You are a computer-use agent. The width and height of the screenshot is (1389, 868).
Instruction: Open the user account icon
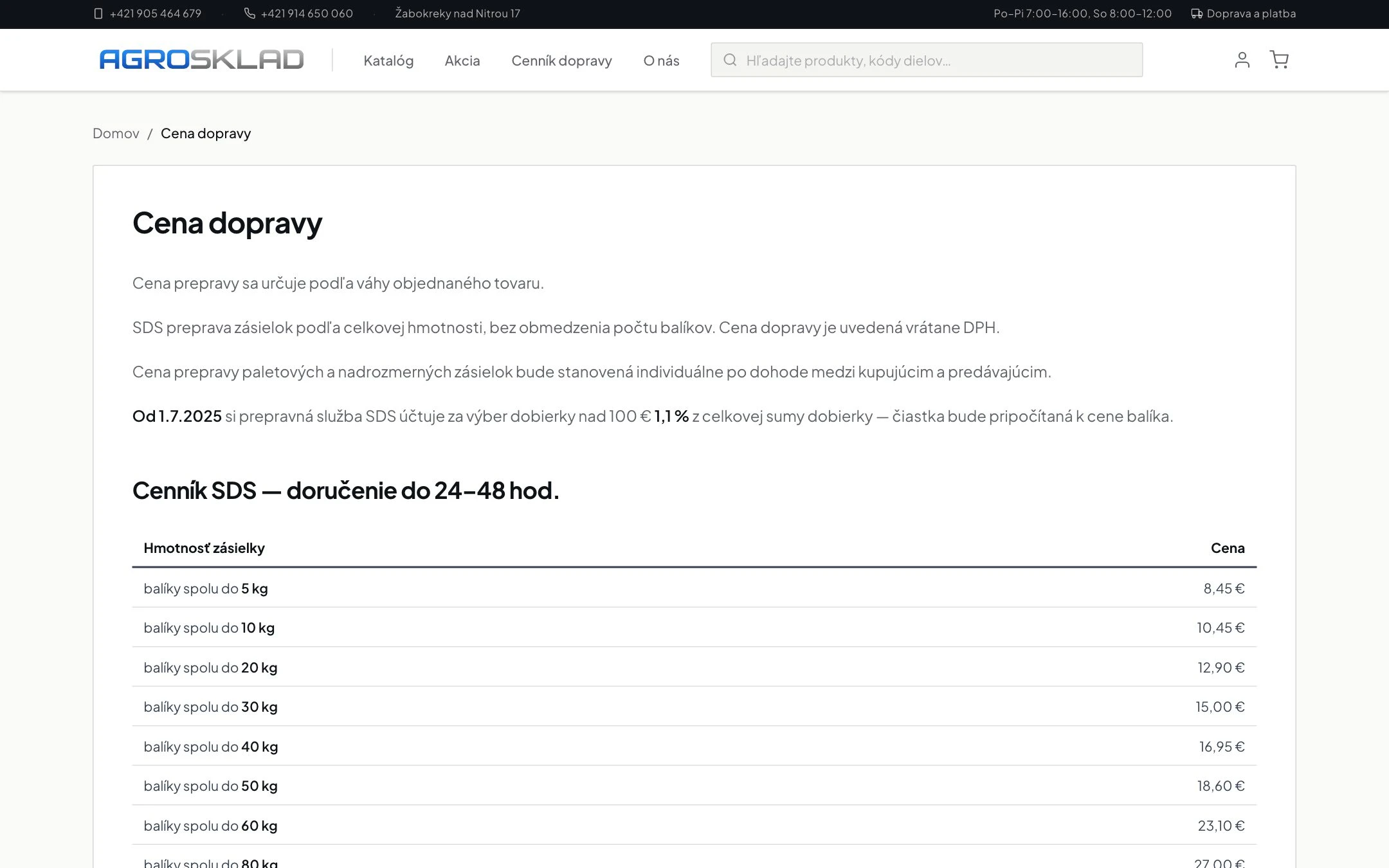click(x=1242, y=60)
